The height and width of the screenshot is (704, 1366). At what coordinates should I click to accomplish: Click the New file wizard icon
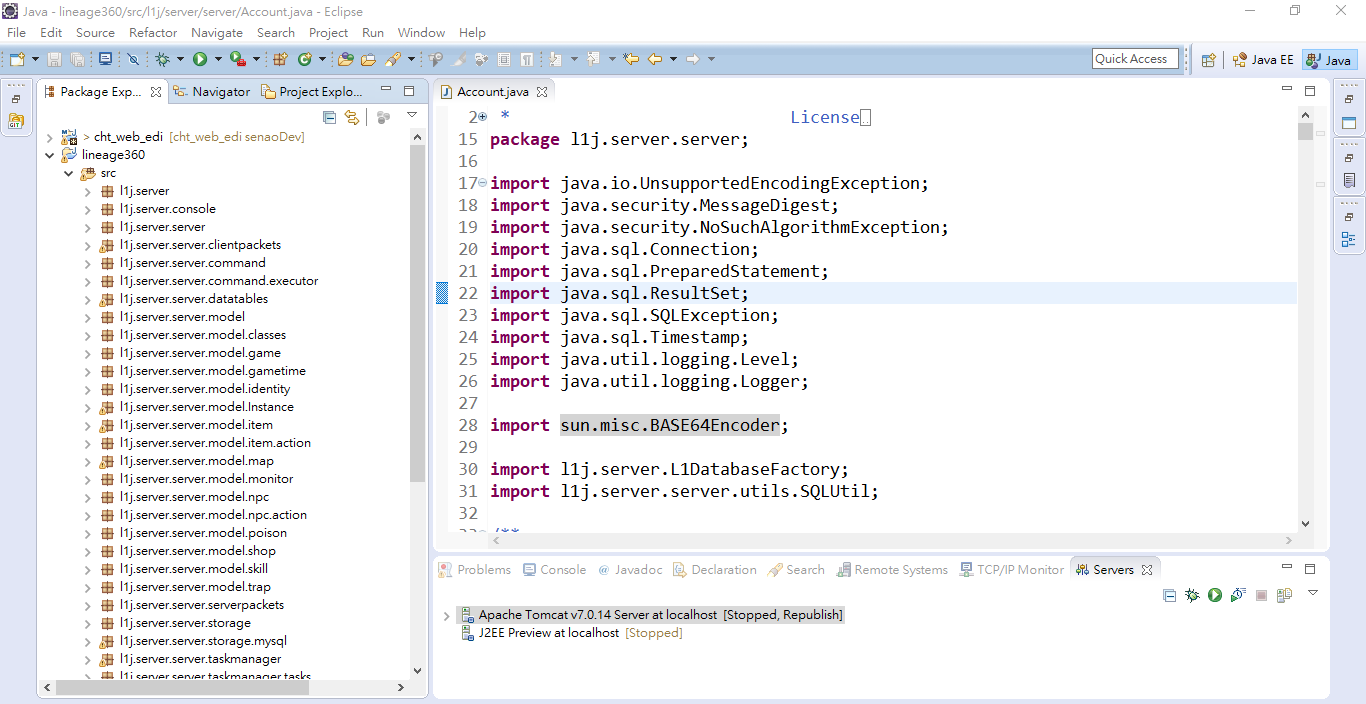pyautogui.click(x=17, y=59)
